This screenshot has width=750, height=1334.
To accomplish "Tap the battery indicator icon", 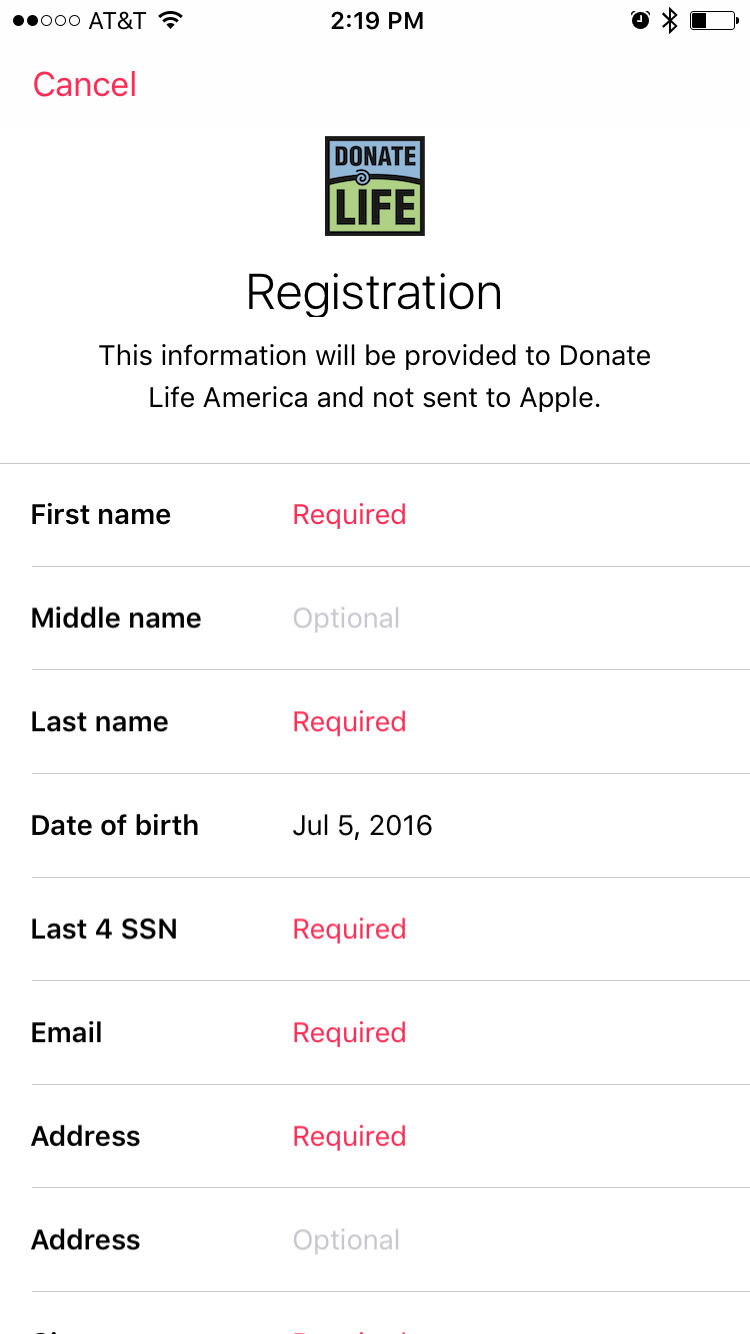I will click(713, 21).
